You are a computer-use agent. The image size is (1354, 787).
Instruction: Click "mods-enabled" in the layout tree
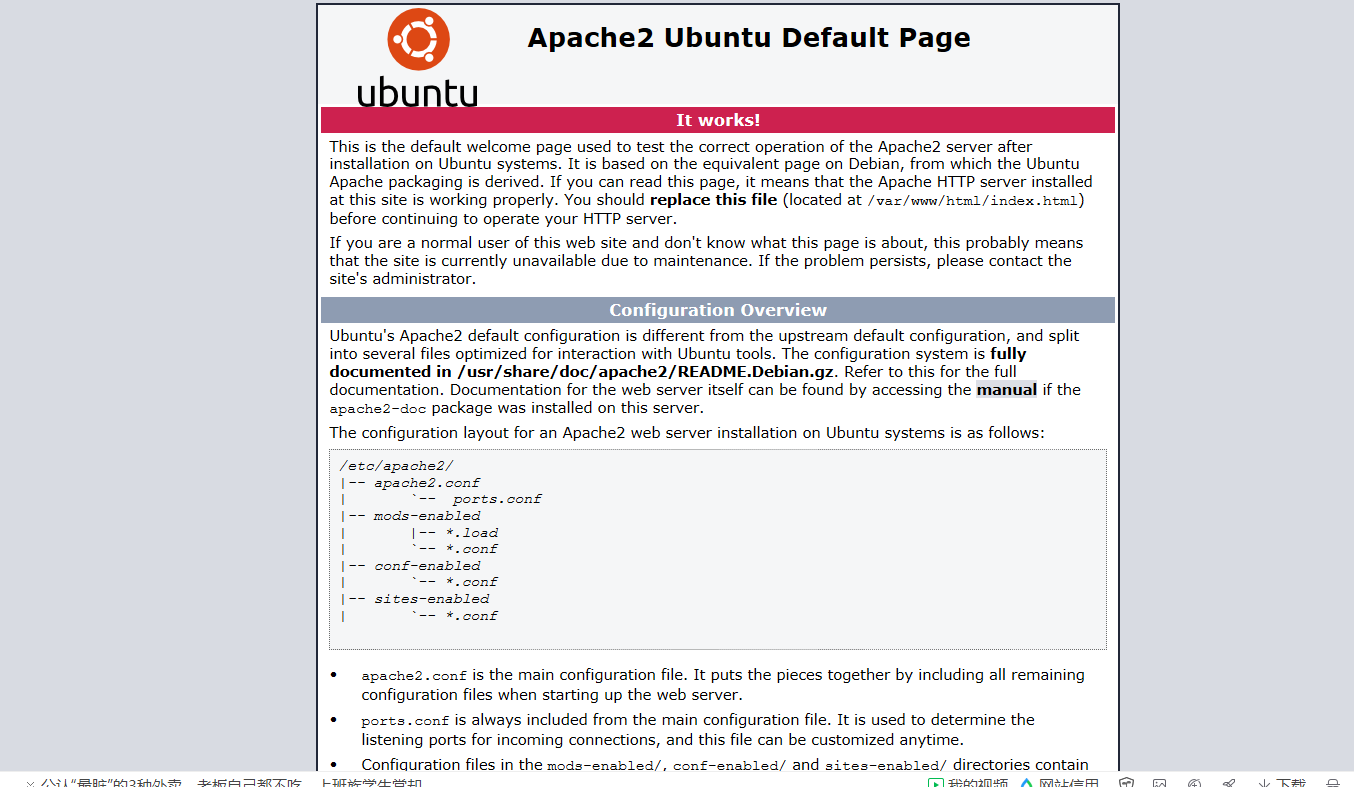[427, 516]
